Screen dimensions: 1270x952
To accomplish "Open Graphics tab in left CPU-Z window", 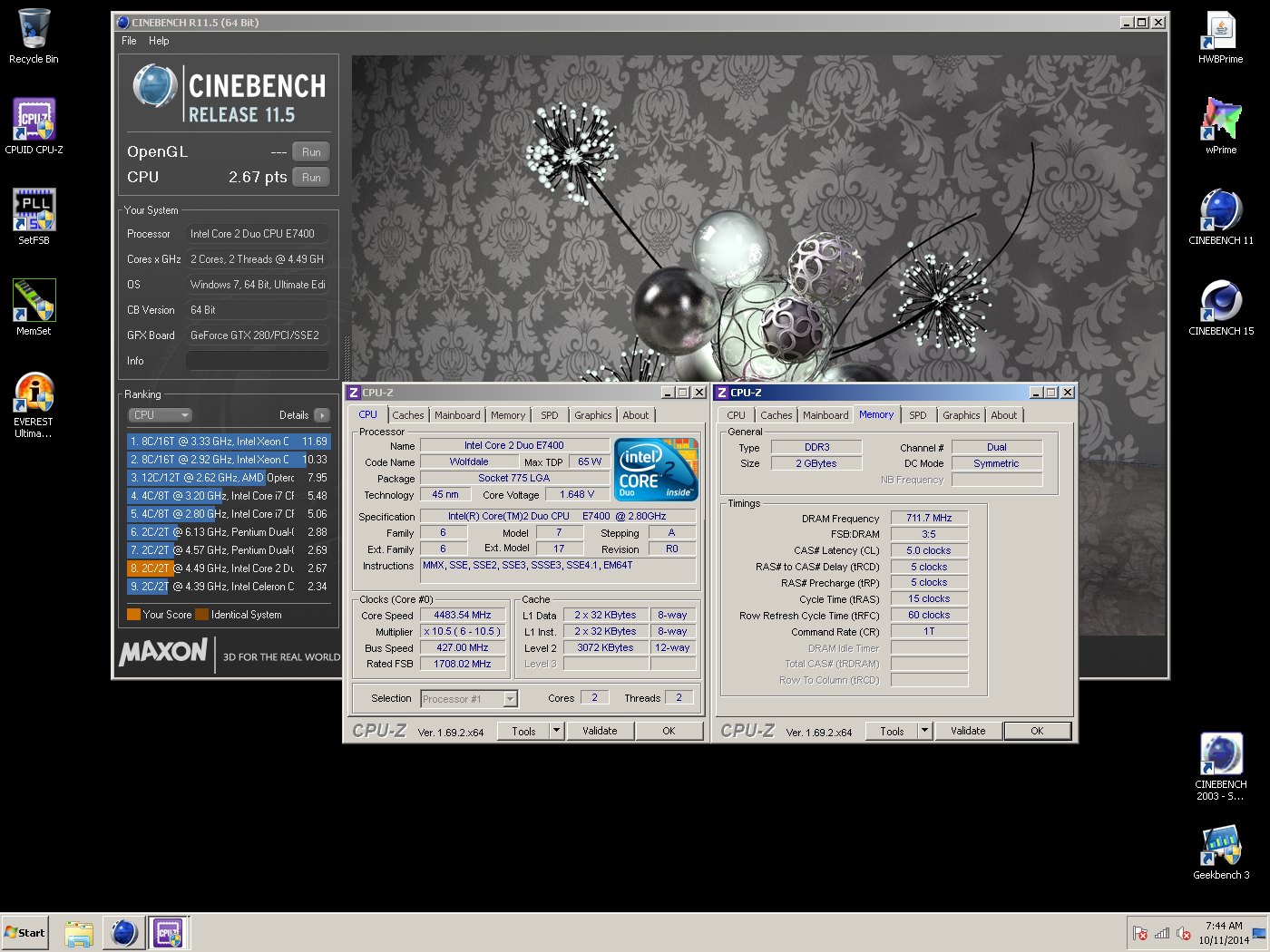I will (x=593, y=415).
